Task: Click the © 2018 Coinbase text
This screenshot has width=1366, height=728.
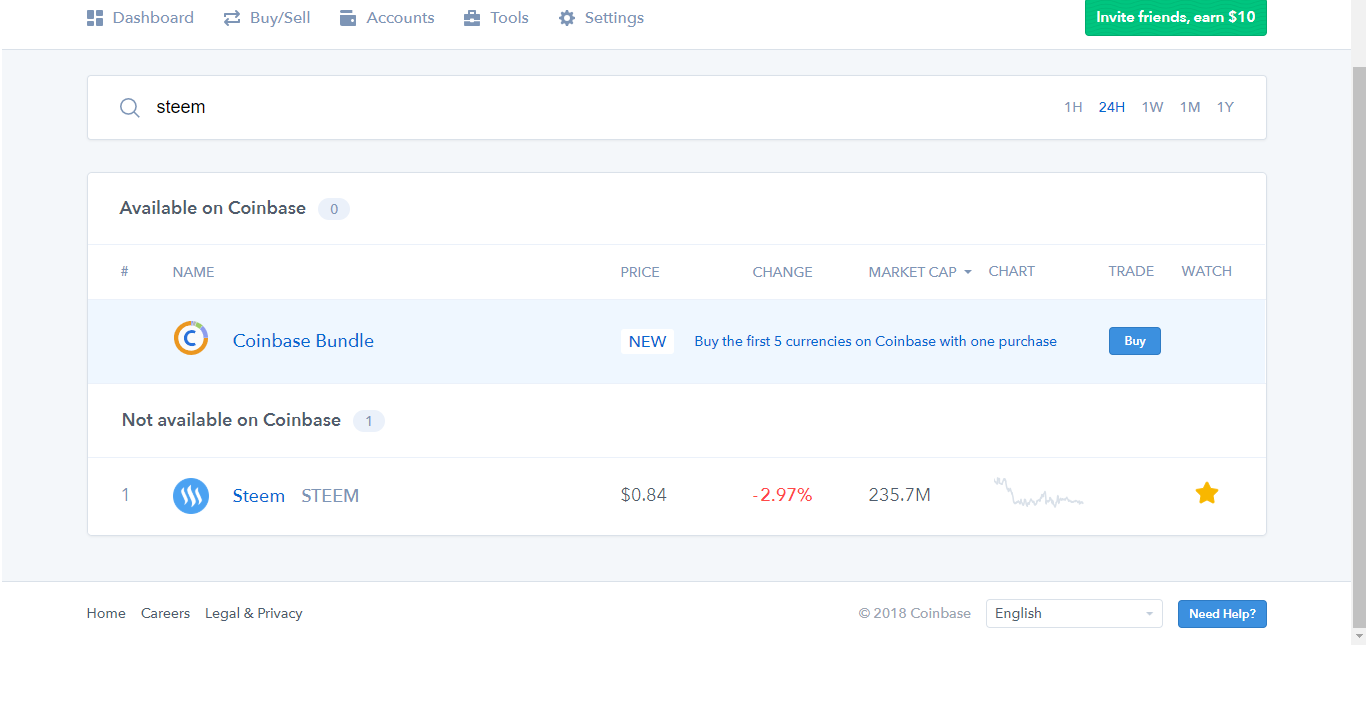Action: click(x=914, y=613)
